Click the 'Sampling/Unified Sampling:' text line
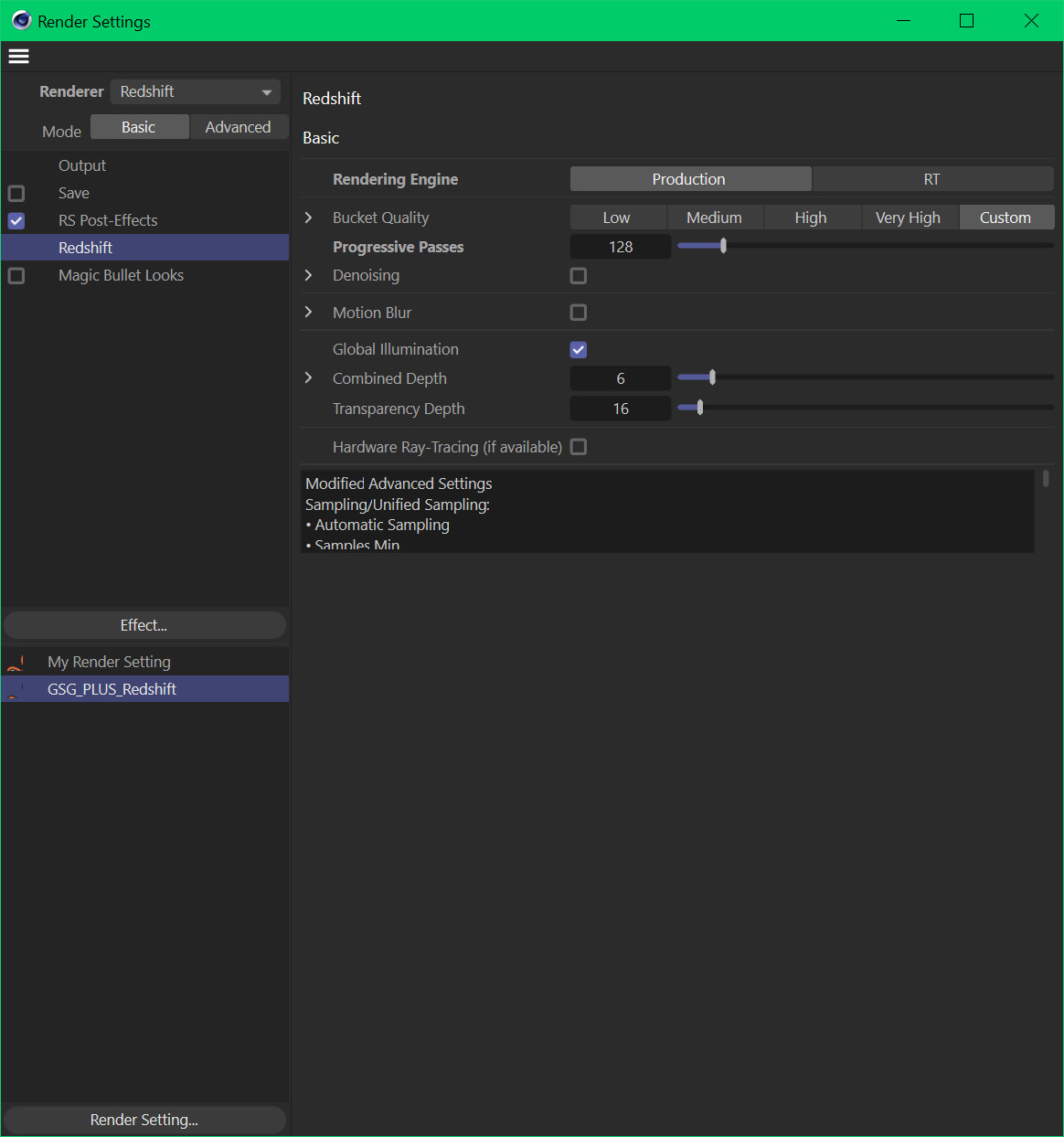Image resolution: width=1064 pixels, height=1137 pixels. click(x=398, y=505)
